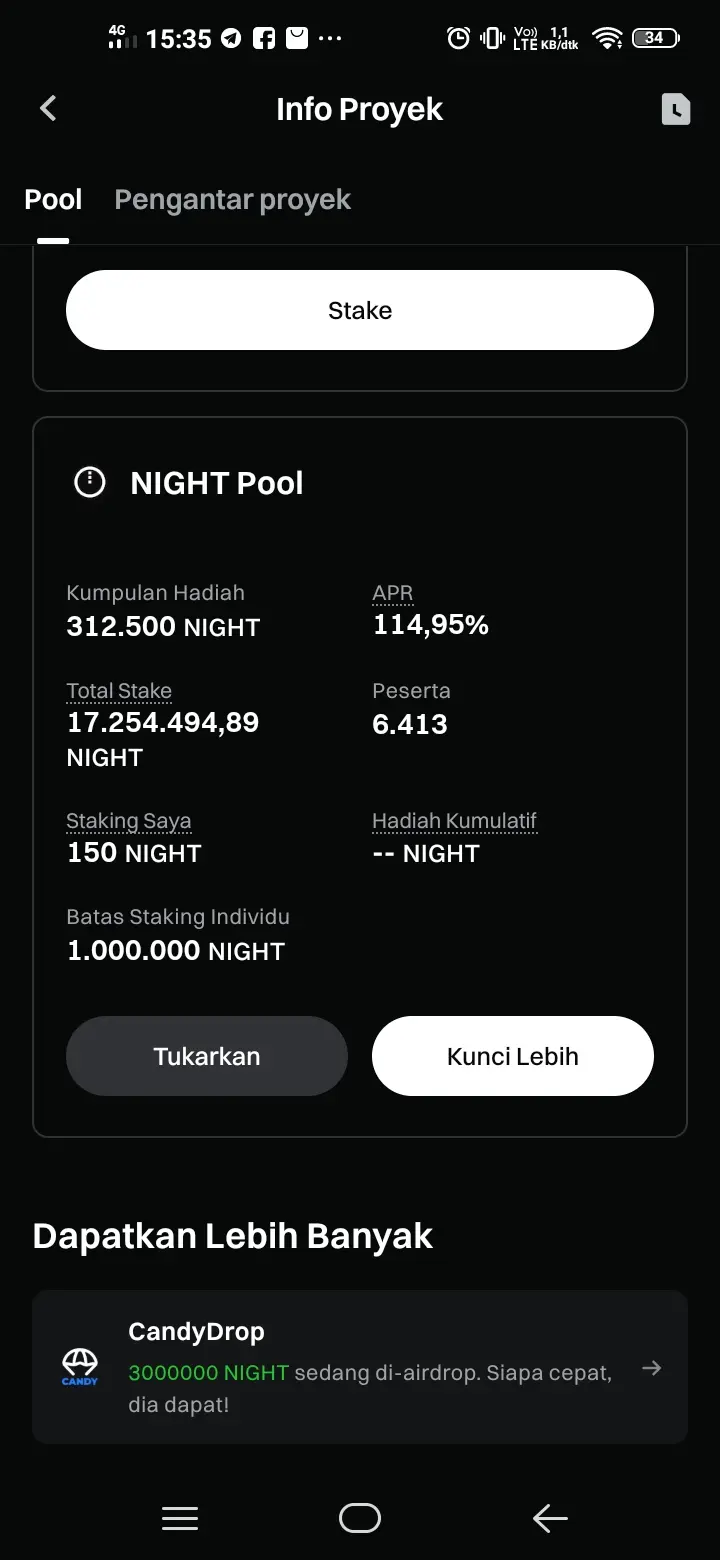Switch to the Pool tab
720x1560 pixels.
tap(53, 199)
